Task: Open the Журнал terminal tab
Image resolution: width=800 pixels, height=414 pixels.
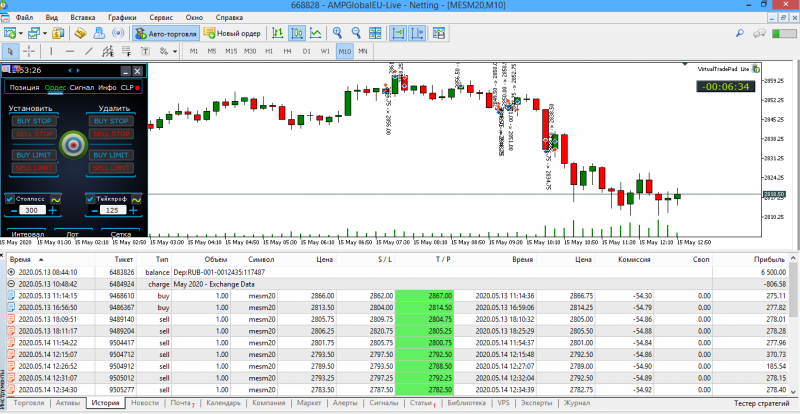Action: coord(576,403)
